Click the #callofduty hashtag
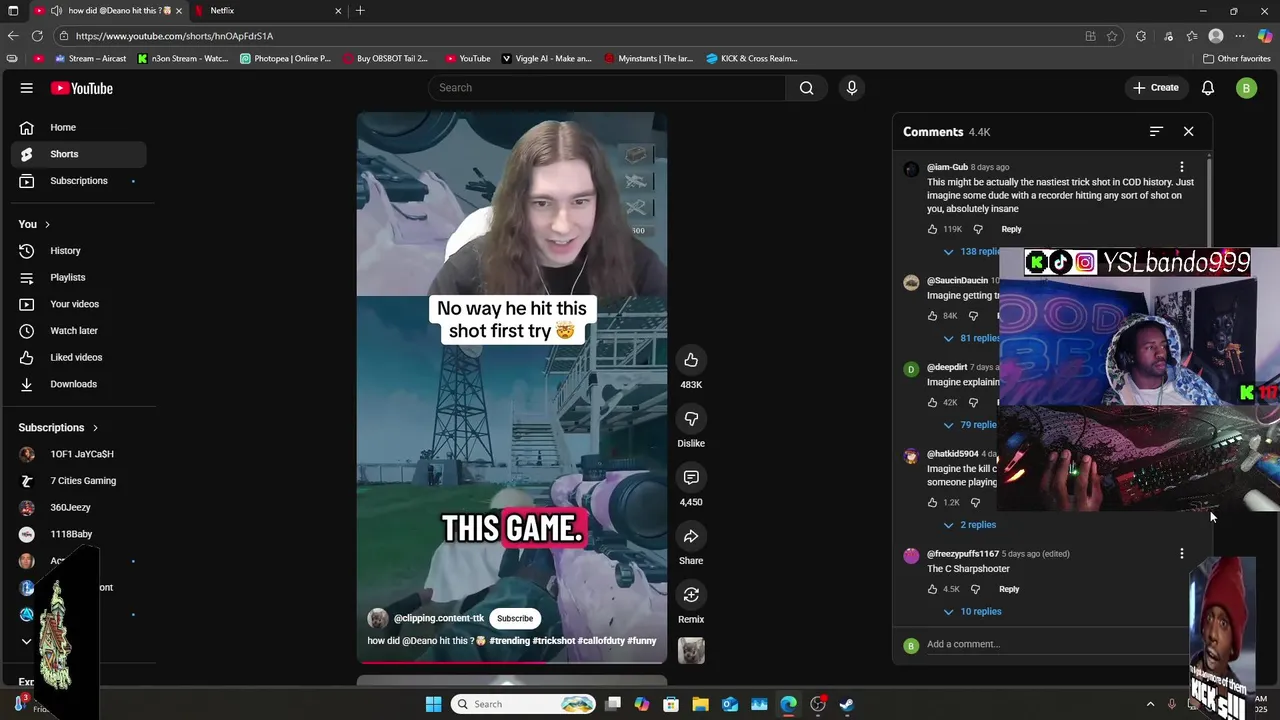The width and height of the screenshot is (1280, 720). (x=601, y=641)
